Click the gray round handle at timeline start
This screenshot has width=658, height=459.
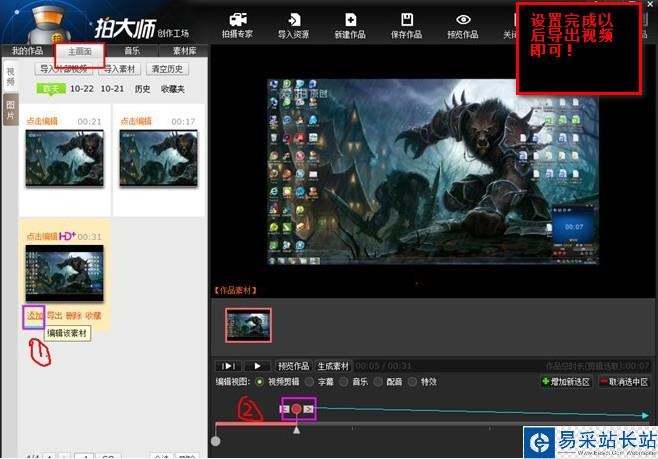tap(216, 441)
